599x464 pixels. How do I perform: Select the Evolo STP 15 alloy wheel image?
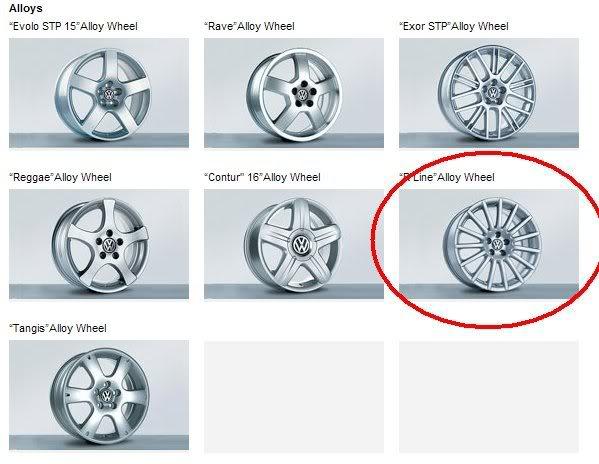click(x=99, y=93)
